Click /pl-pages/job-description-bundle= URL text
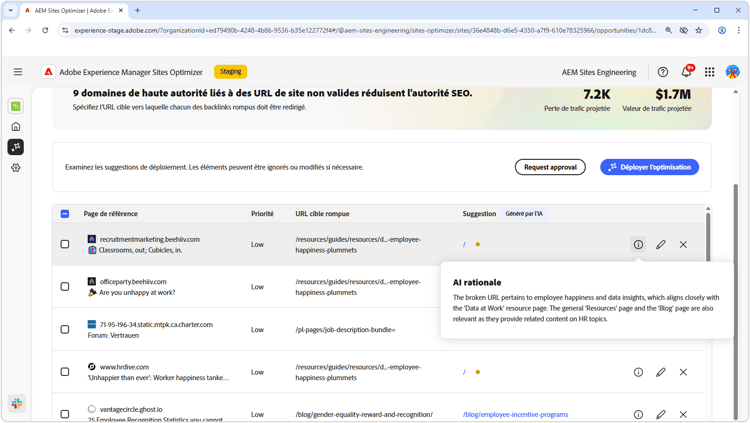 click(345, 330)
